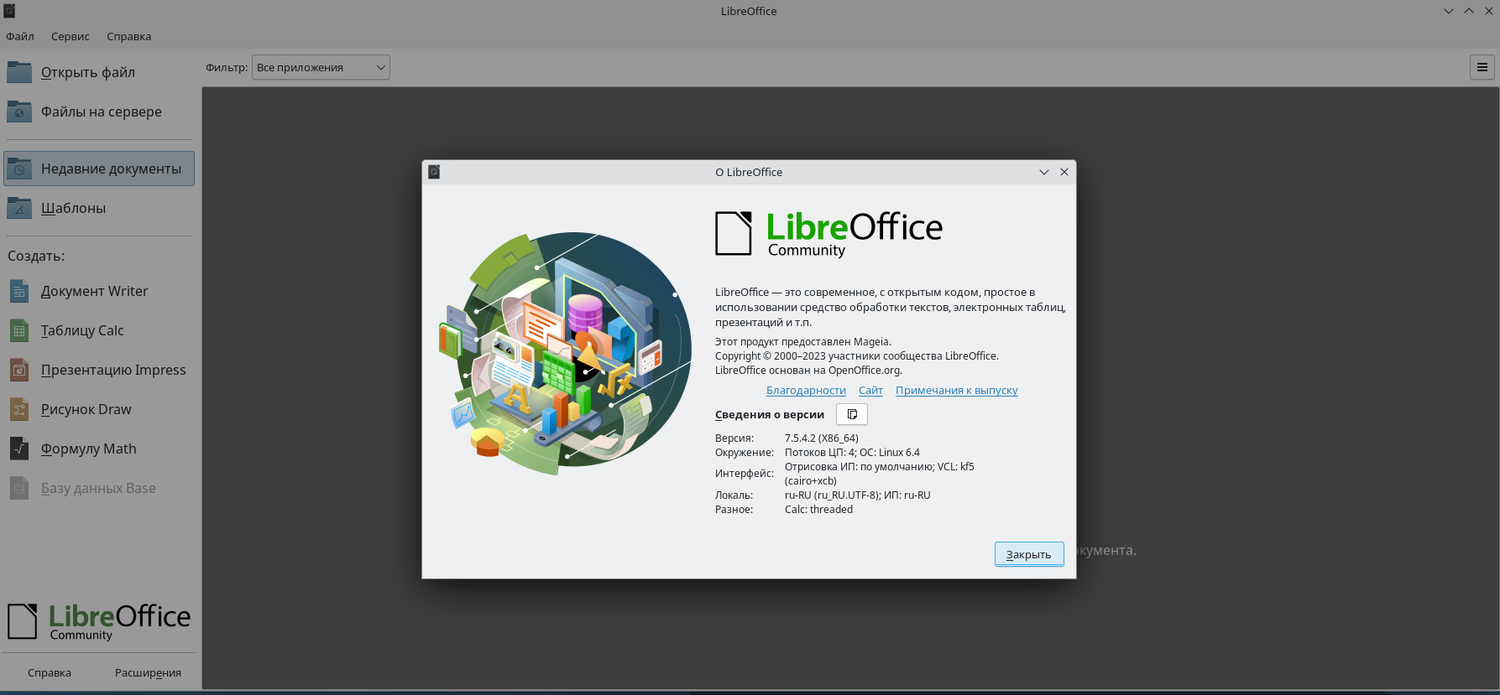Click the Draw drawing icon
Screen dimensions: 1500x695
tap(19, 409)
